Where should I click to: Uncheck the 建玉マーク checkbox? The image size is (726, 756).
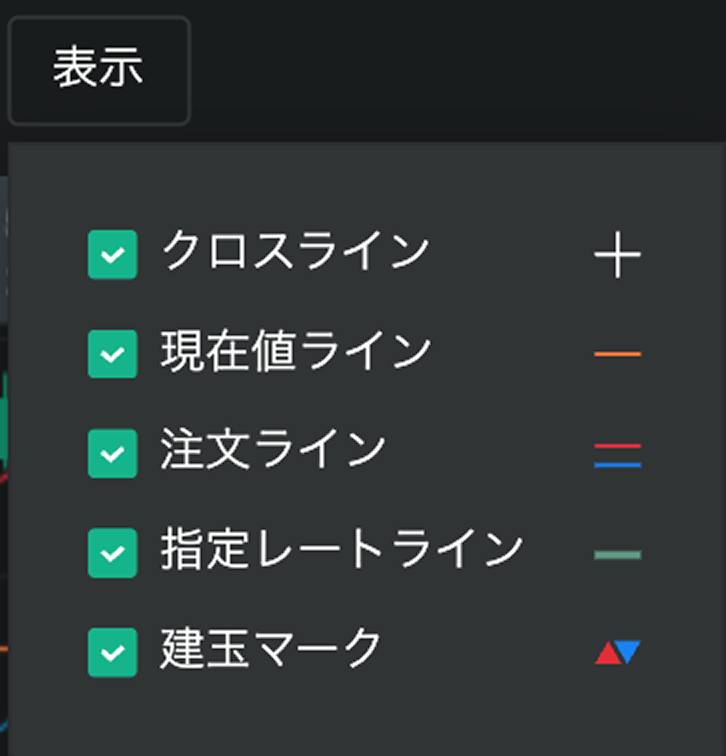click(112, 652)
